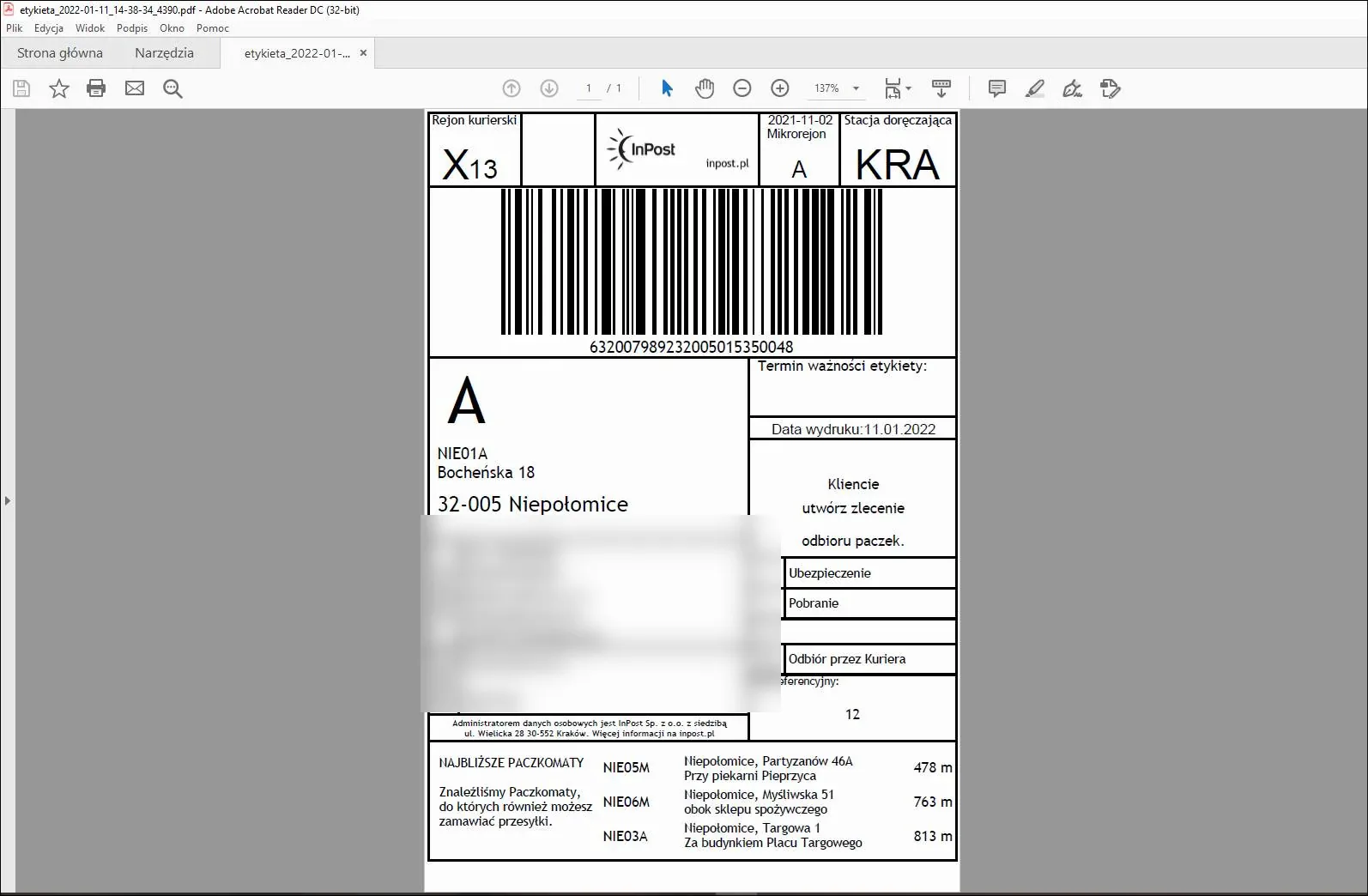Click the NIE05M paczkomat code
The height and width of the screenshot is (896, 1368).
pos(626,767)
